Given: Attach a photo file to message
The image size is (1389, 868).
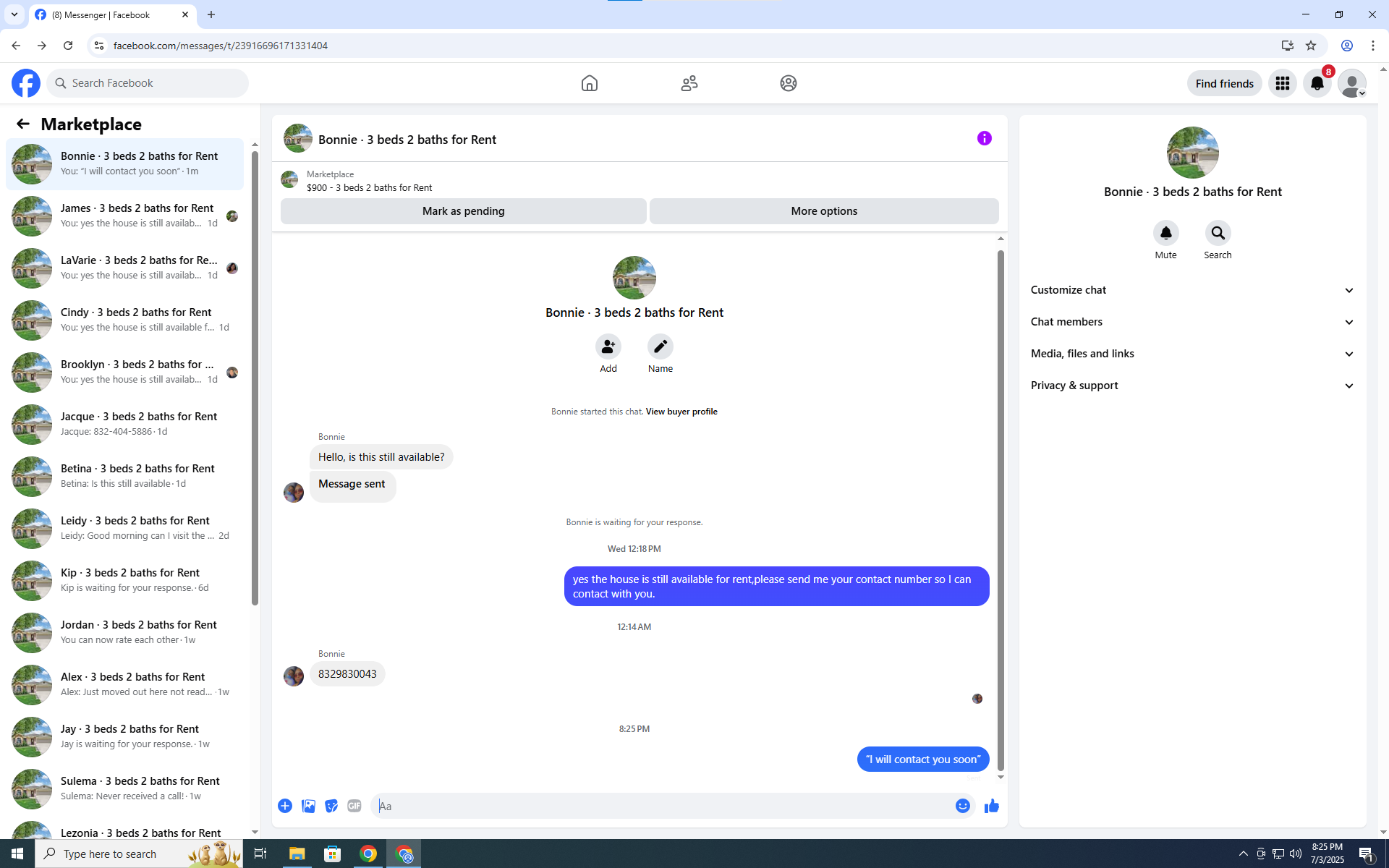Looking at the screenshot, I should 308,806.
